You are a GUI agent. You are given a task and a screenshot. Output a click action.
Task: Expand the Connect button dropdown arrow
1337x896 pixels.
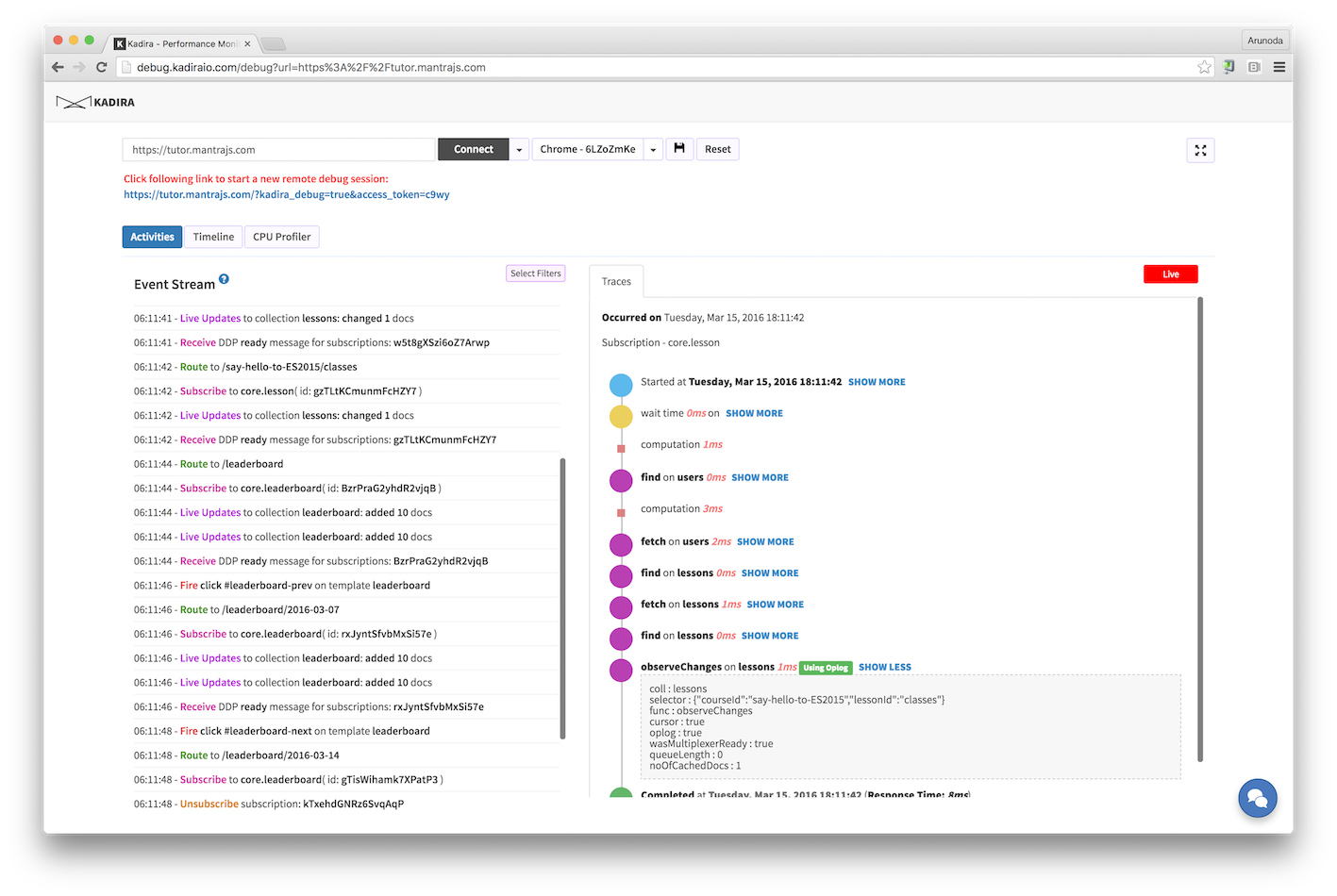tap(519, 149)
